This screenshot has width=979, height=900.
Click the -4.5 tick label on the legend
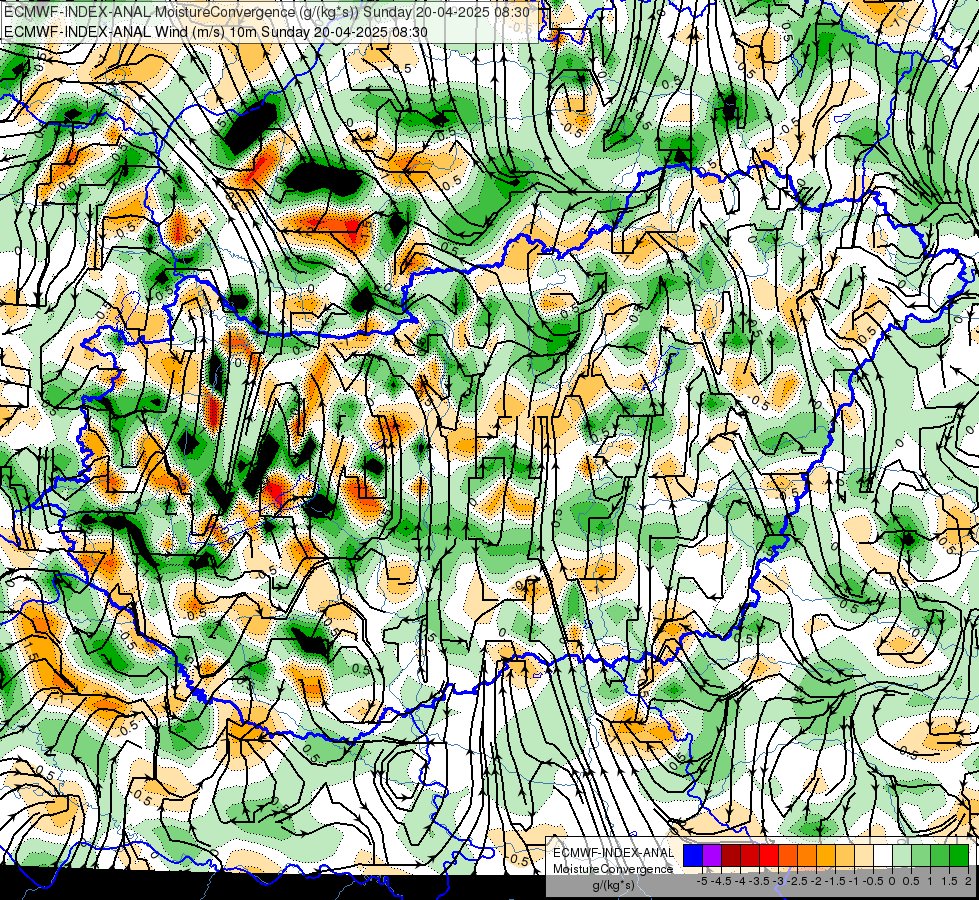coord(722,881)
